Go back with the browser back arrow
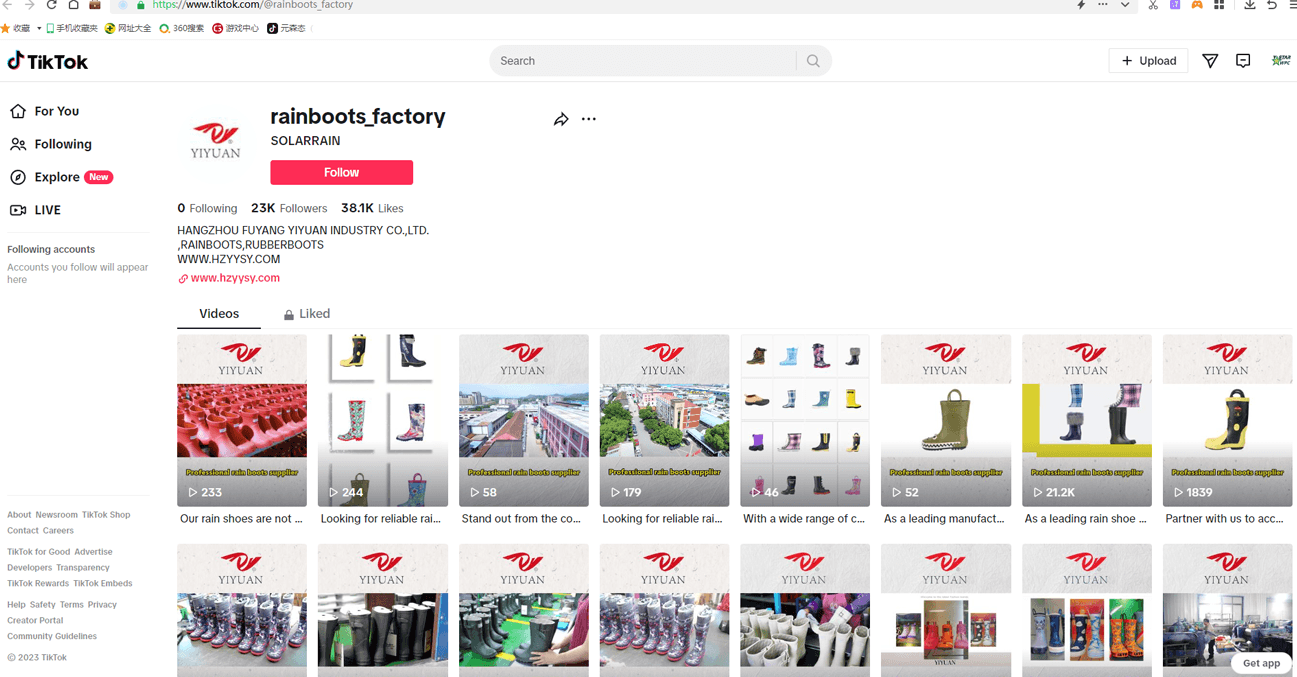1297x677 pixels. coord(8,5)
